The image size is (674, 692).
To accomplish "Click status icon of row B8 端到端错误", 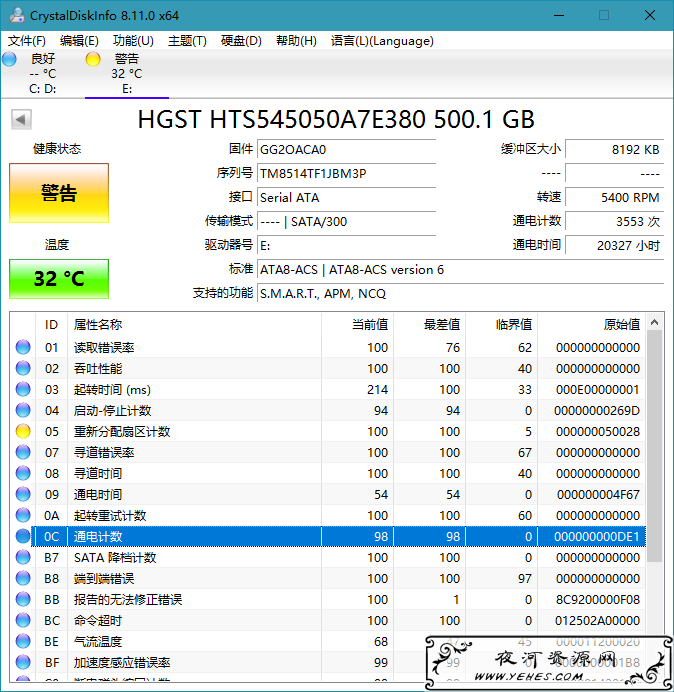I will click(23, 578).
